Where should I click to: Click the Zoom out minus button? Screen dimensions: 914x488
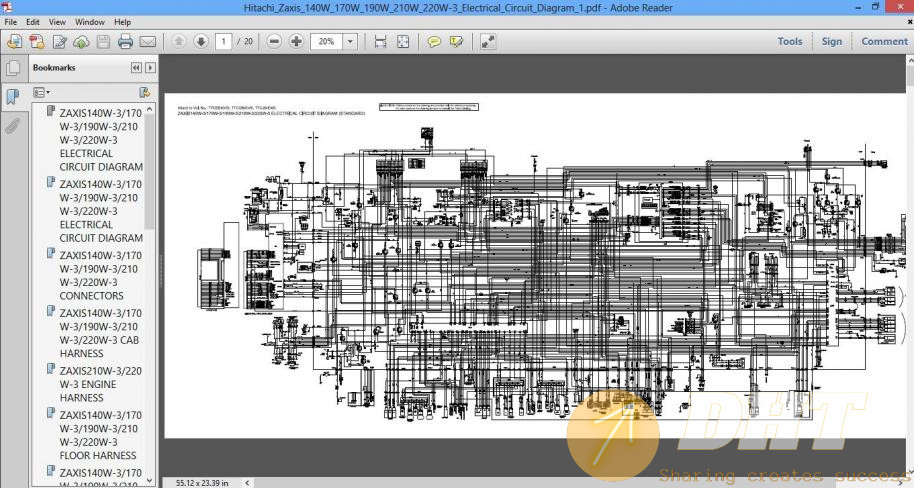274,41
